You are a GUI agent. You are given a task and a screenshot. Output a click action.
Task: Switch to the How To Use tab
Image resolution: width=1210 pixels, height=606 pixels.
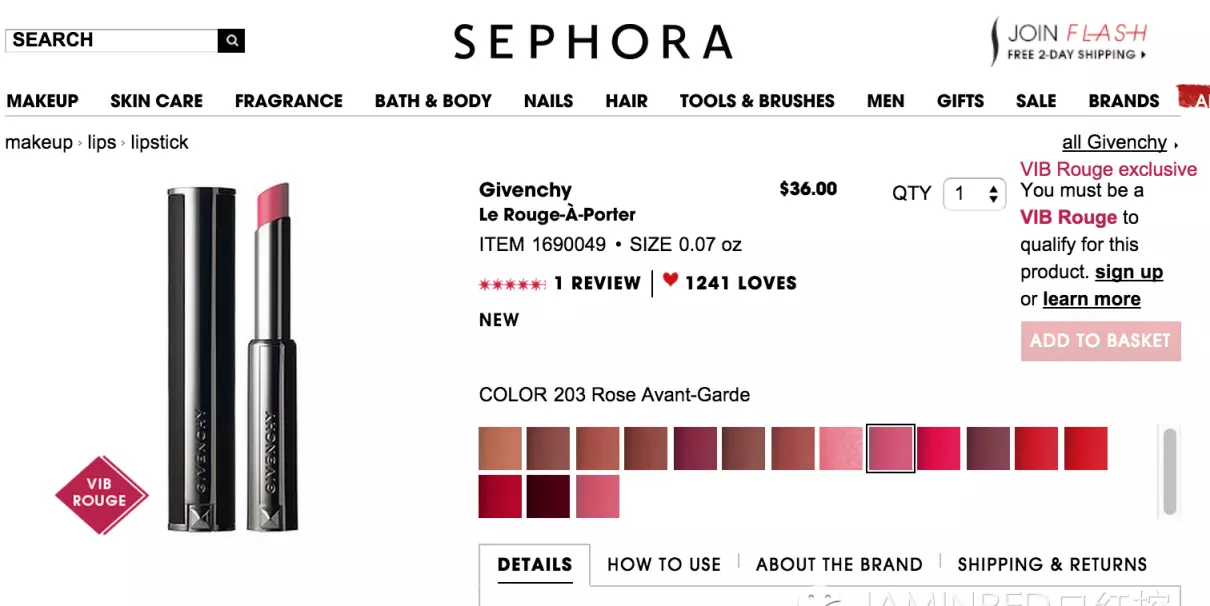(x=664, y=564)
